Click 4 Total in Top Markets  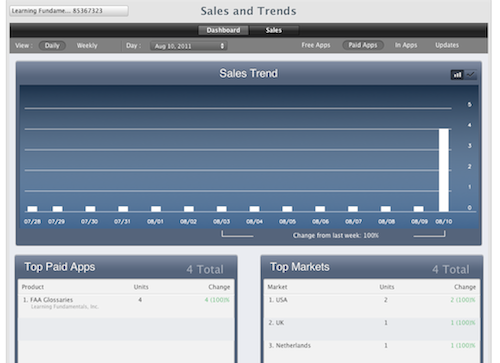(451, 269)
